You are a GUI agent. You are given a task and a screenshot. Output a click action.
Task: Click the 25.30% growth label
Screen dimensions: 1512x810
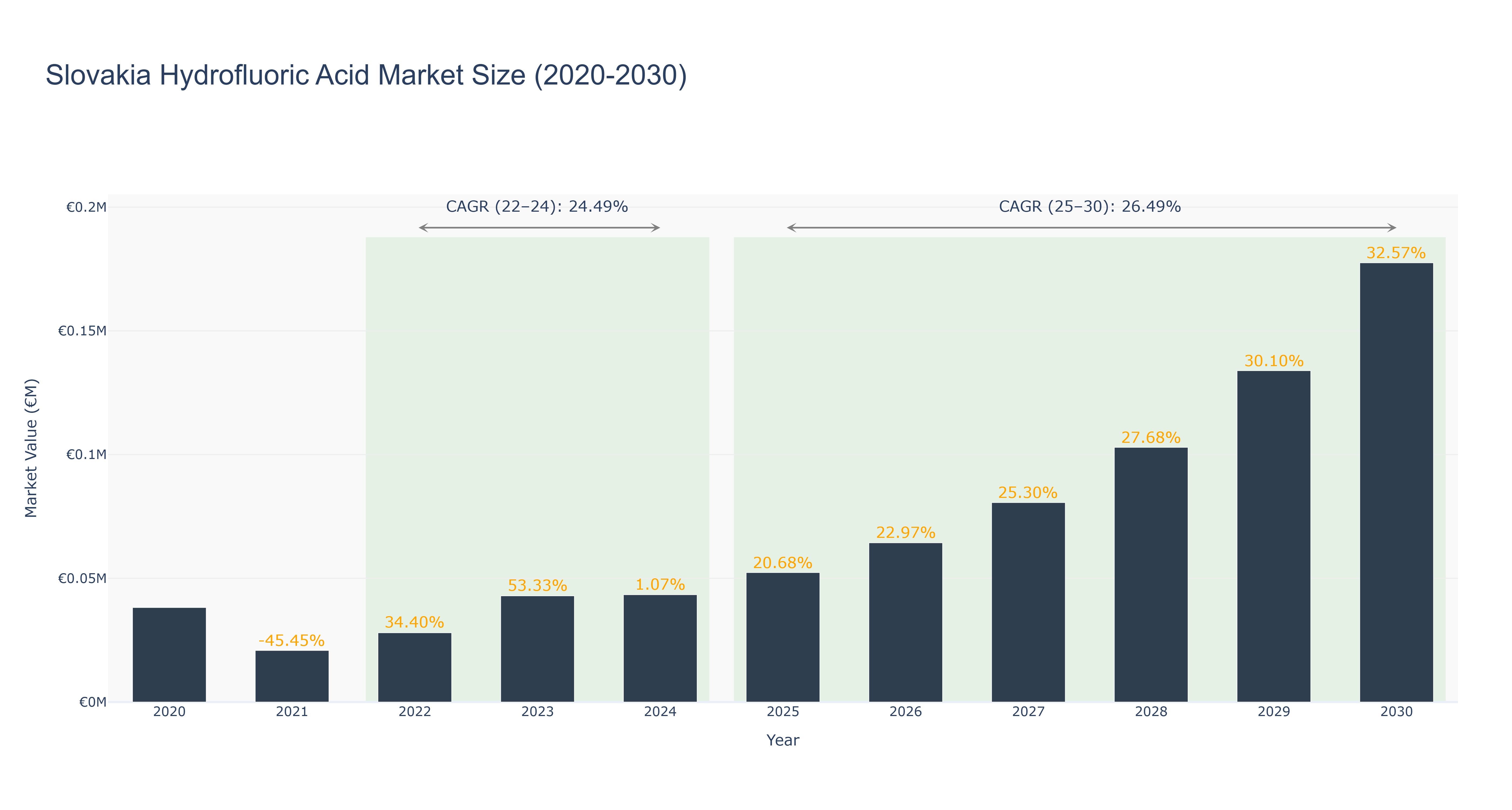click(x=1028, y=492)
